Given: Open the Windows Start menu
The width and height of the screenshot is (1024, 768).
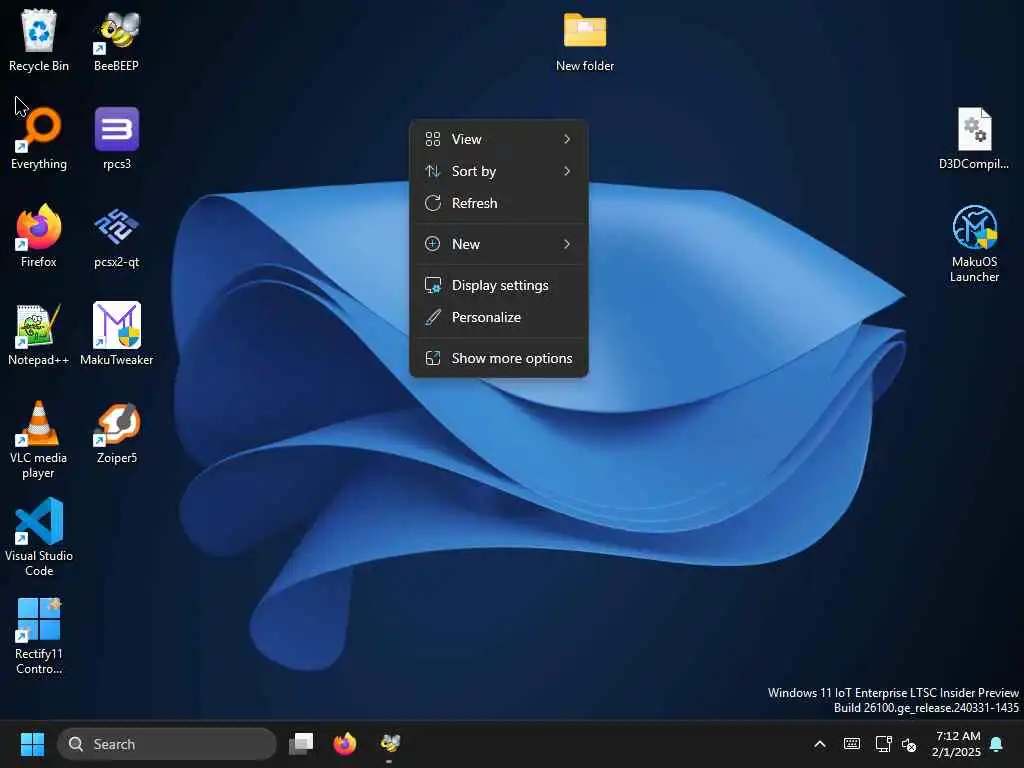Looking at the screenshot, I should (x=32, y=744).
